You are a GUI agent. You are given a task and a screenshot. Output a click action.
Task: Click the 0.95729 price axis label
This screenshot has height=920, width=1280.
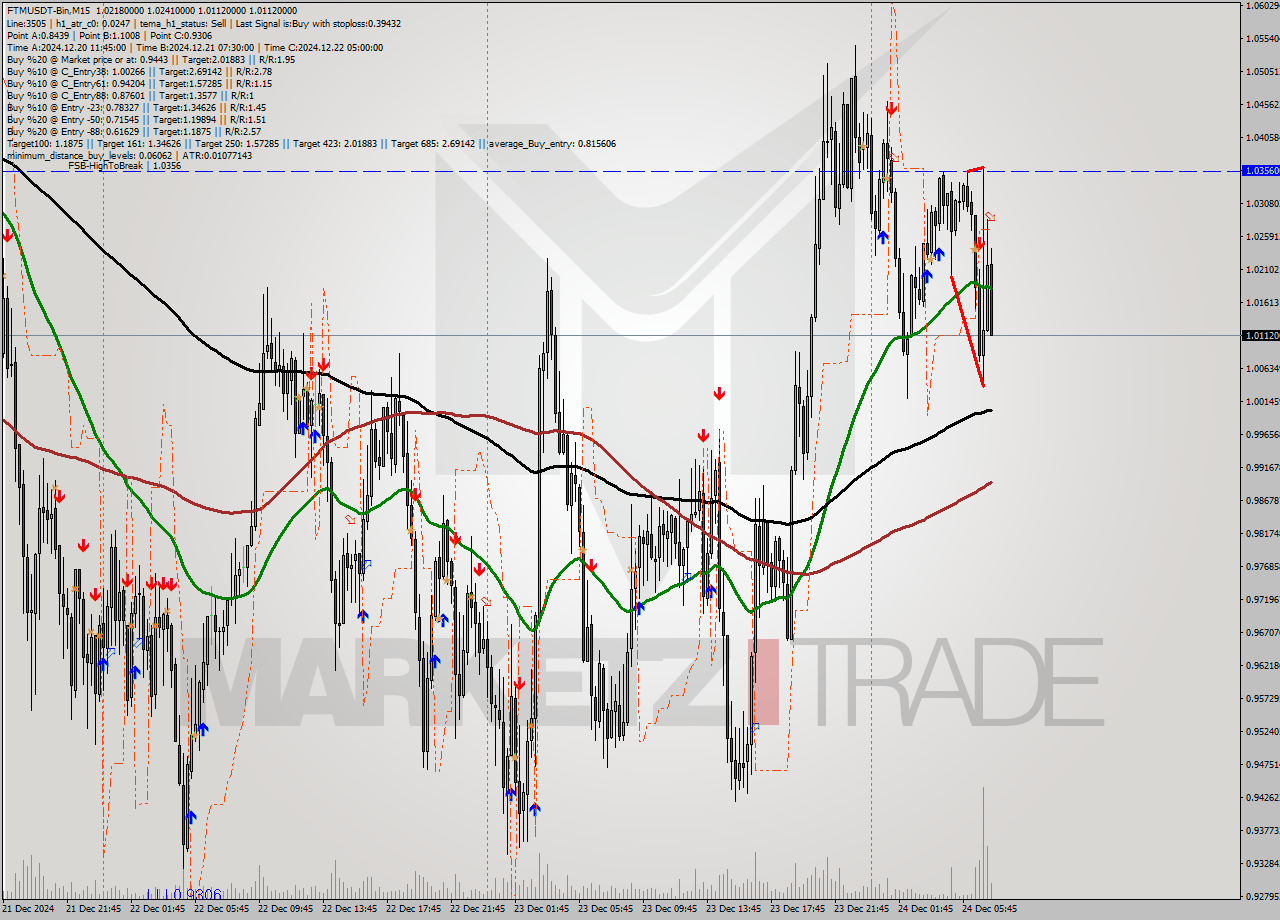coord(1262,698)
